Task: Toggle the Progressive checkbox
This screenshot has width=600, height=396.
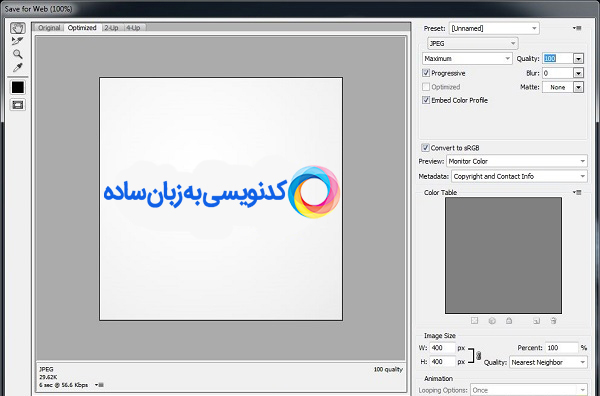Action: coord(426,73)
